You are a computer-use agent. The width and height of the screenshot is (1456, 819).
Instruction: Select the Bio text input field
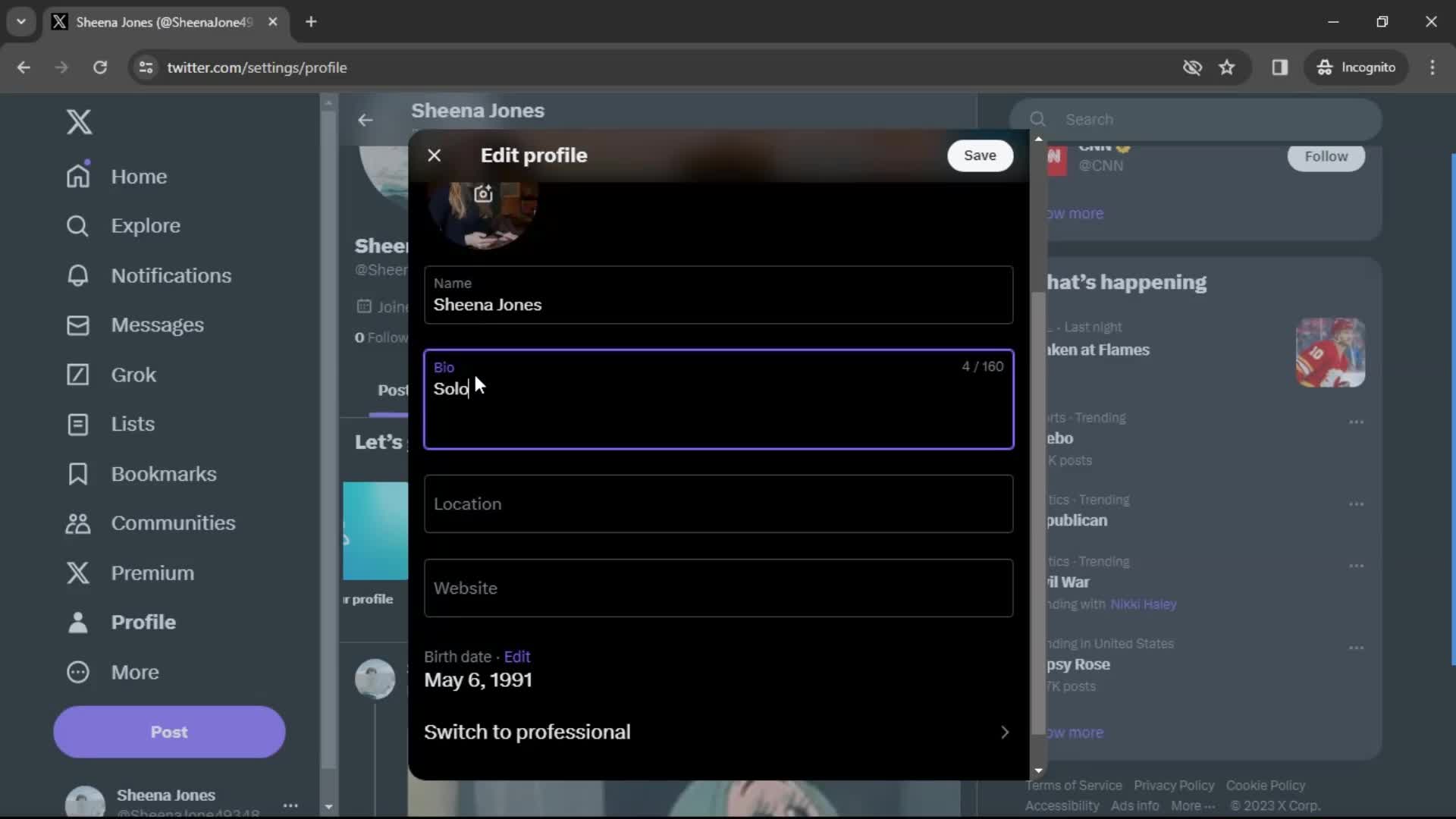point(717,398)
